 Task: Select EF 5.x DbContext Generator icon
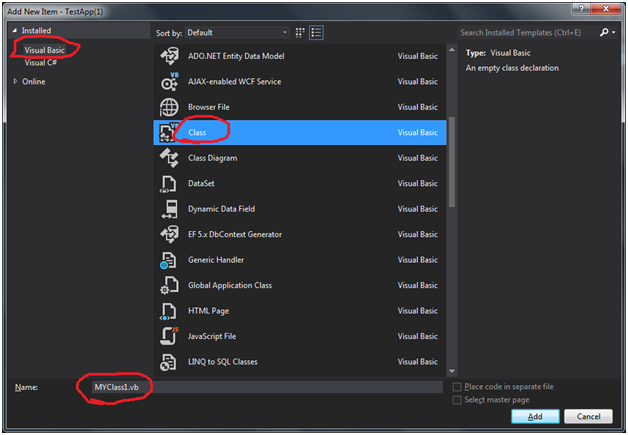pyautogui.click(x=169, y=234)
